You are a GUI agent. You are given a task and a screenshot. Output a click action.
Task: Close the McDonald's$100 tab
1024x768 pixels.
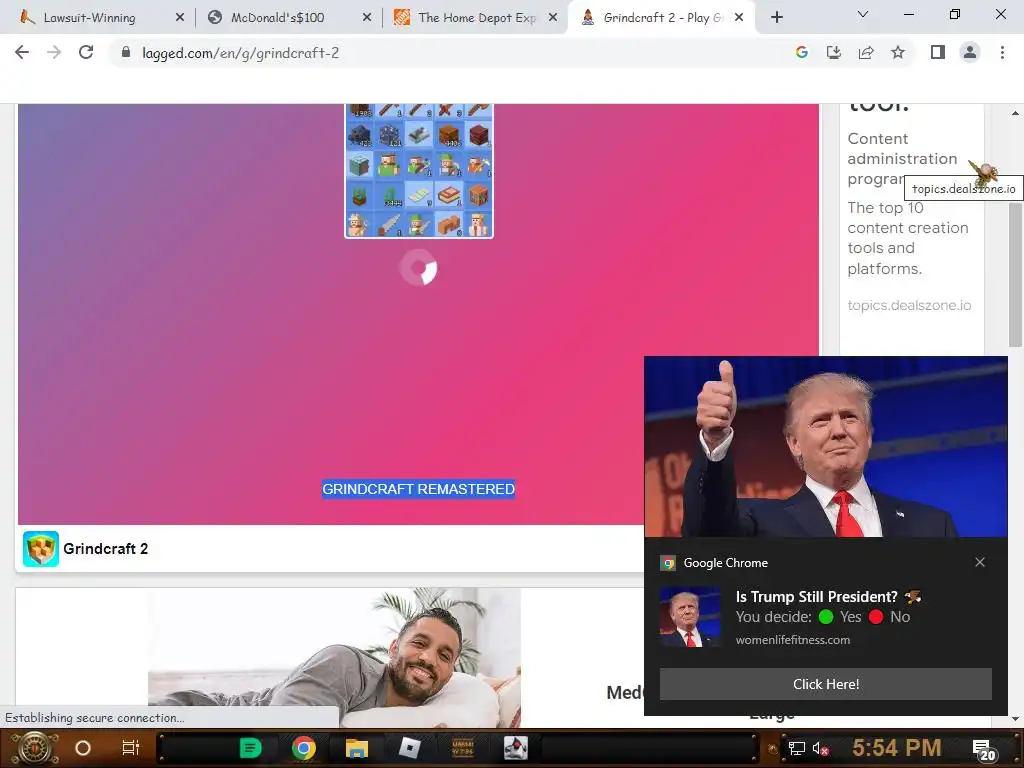tap(367, 18)
